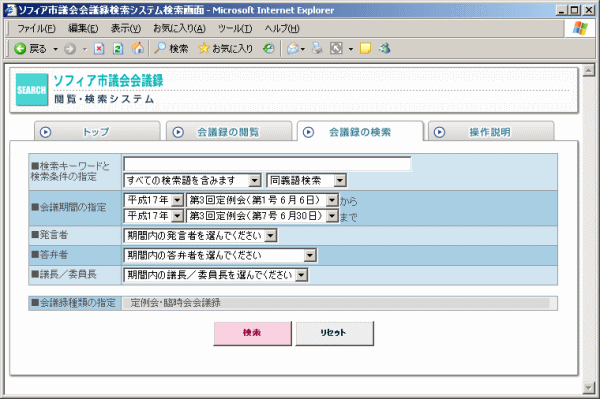Click the play icon on 会議録の閲覧 tab
This screenshot has height=399, width=600.
click(x=178, y=132)
